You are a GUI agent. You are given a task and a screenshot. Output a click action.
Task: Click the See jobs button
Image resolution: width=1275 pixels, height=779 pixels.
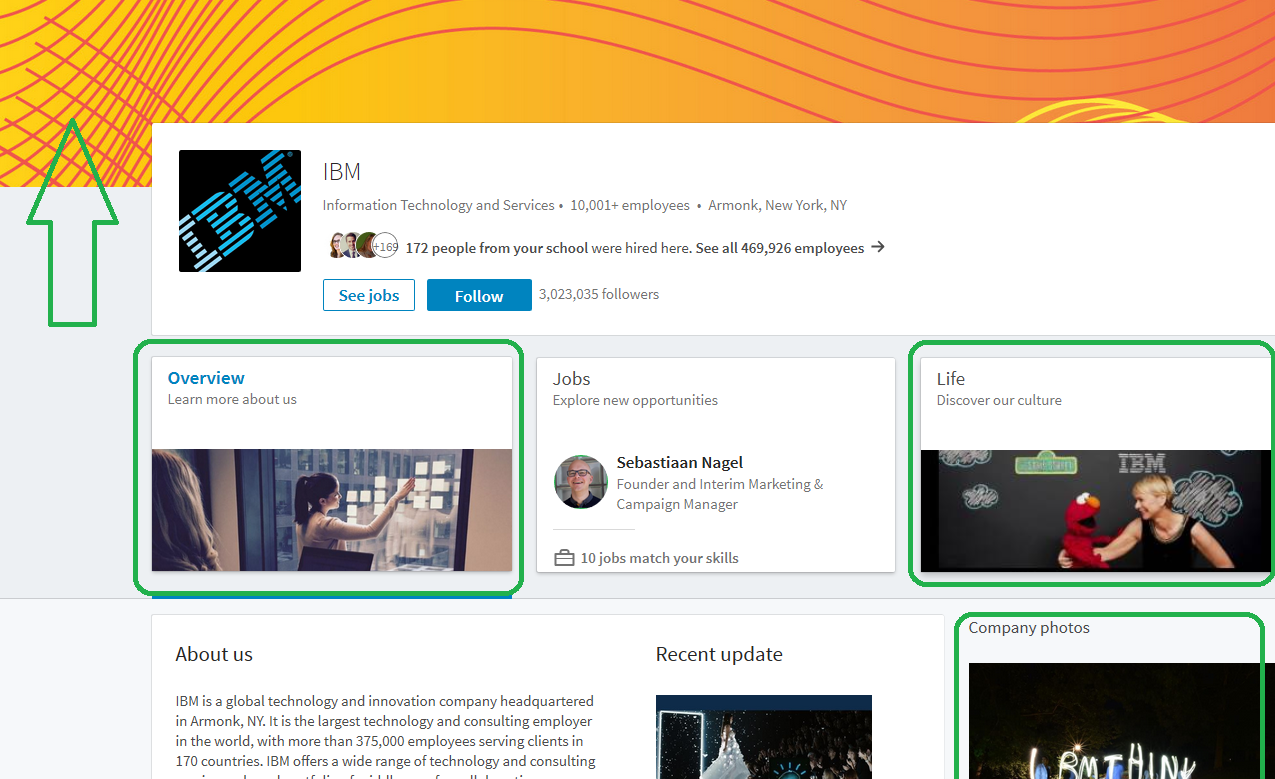[x=369, y=295]
